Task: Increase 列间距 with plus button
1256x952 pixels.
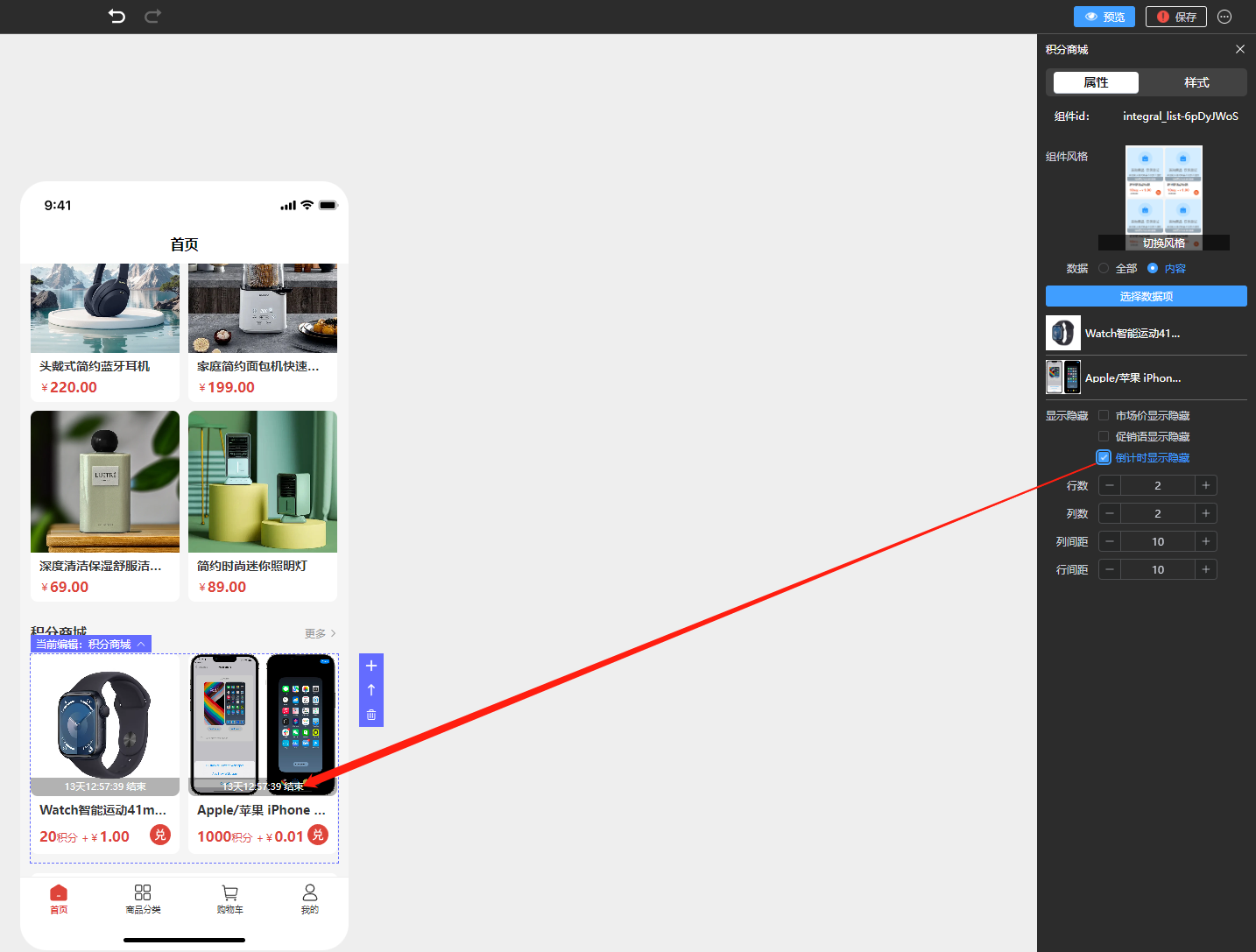Action: [1206, 541]
